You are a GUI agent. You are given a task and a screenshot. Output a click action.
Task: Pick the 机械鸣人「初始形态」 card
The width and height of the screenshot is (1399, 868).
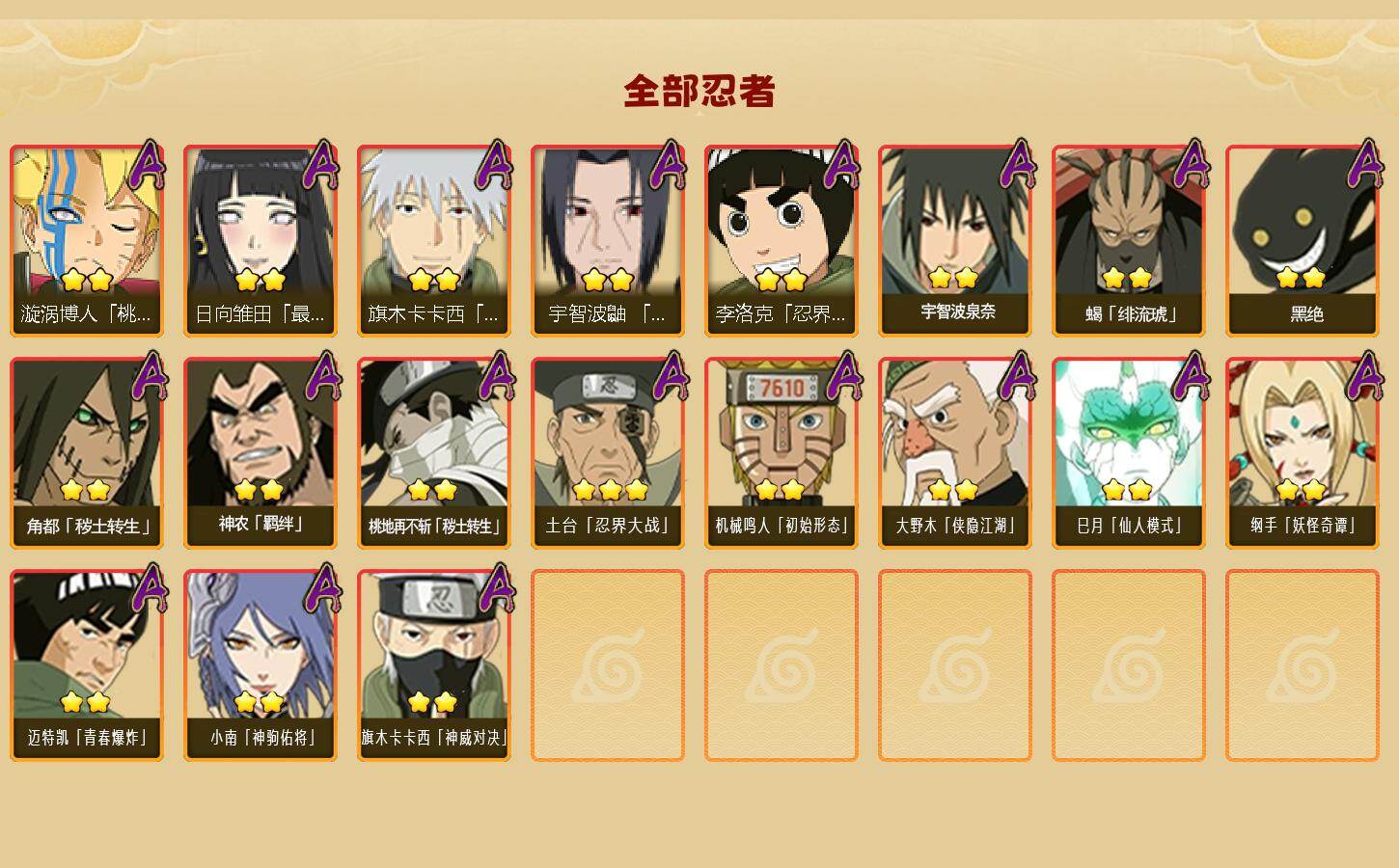point(782,453)
